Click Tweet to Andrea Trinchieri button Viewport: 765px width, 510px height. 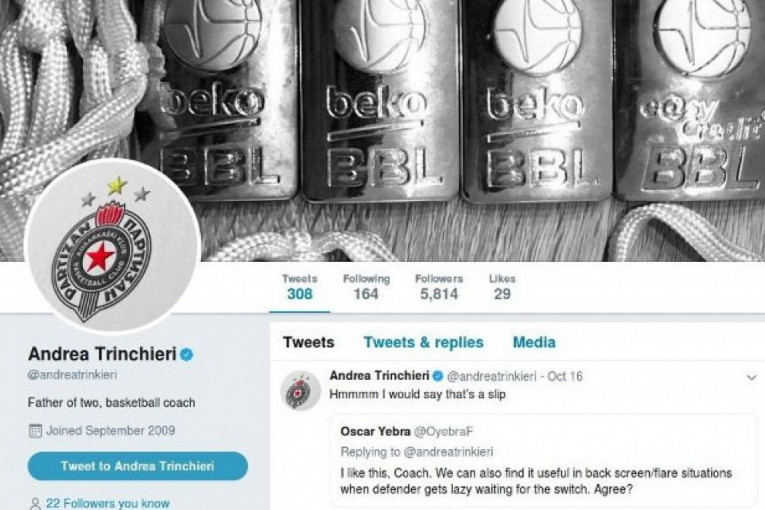(138, 466)
